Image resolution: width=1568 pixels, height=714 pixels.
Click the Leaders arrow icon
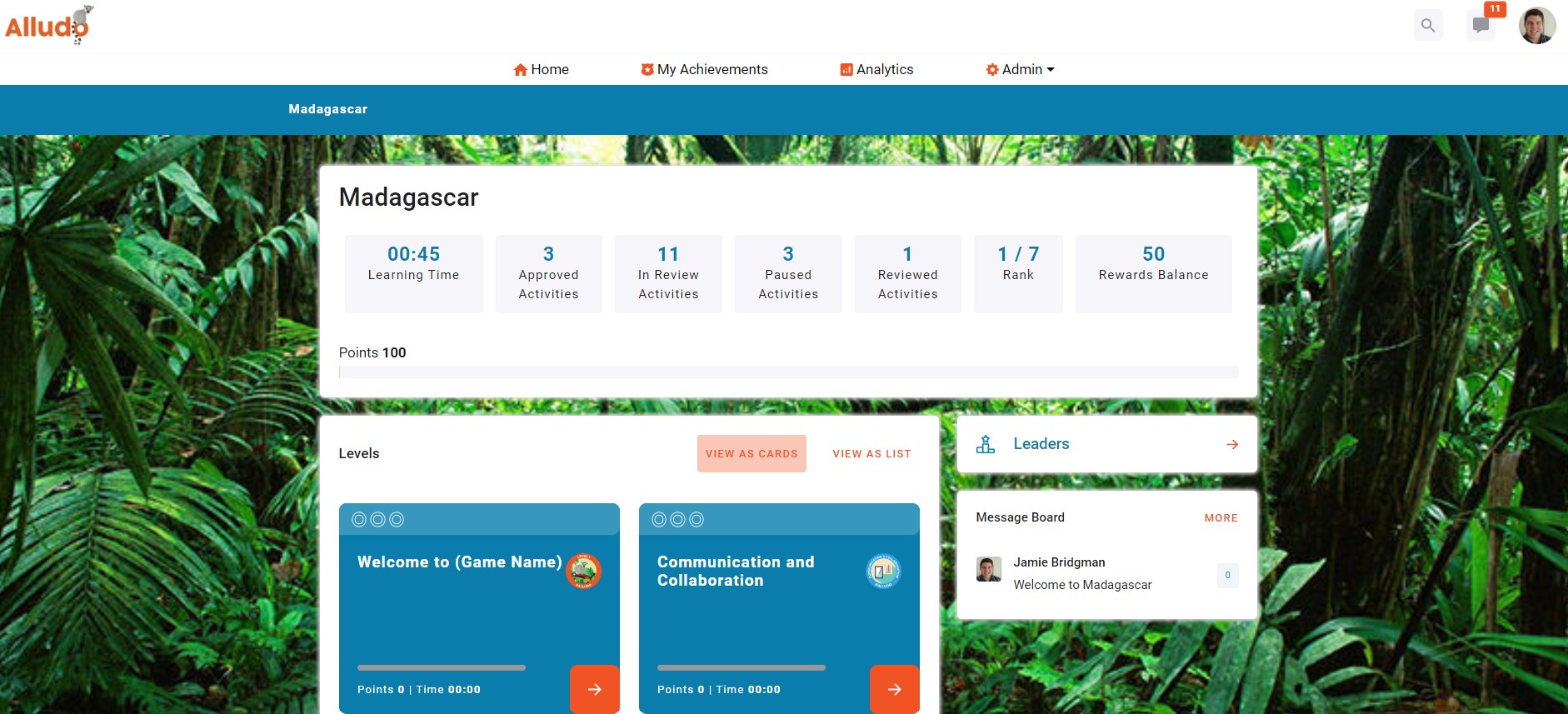pyautogui.click(x=1232, y=445)
